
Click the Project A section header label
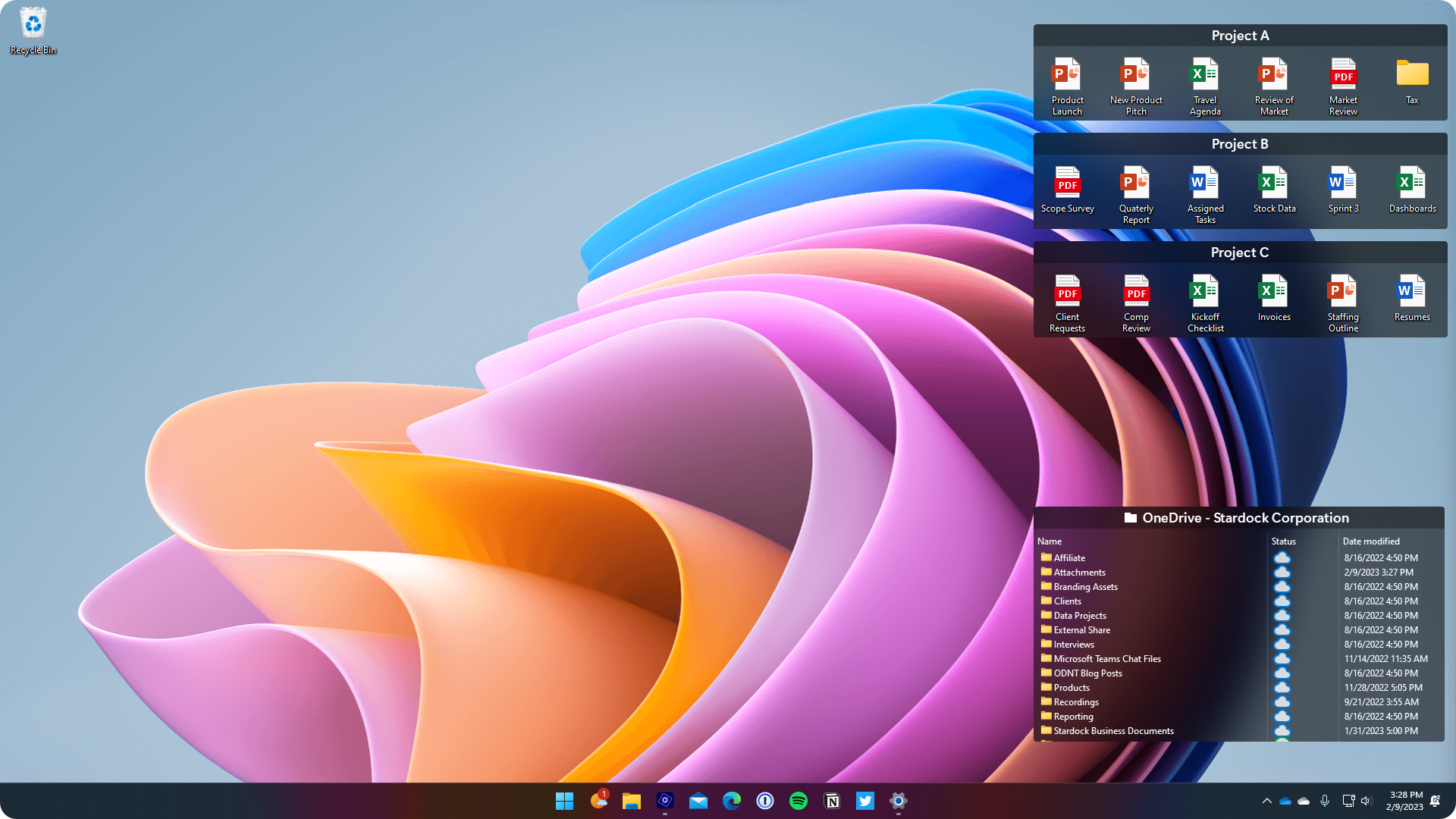1240,35
